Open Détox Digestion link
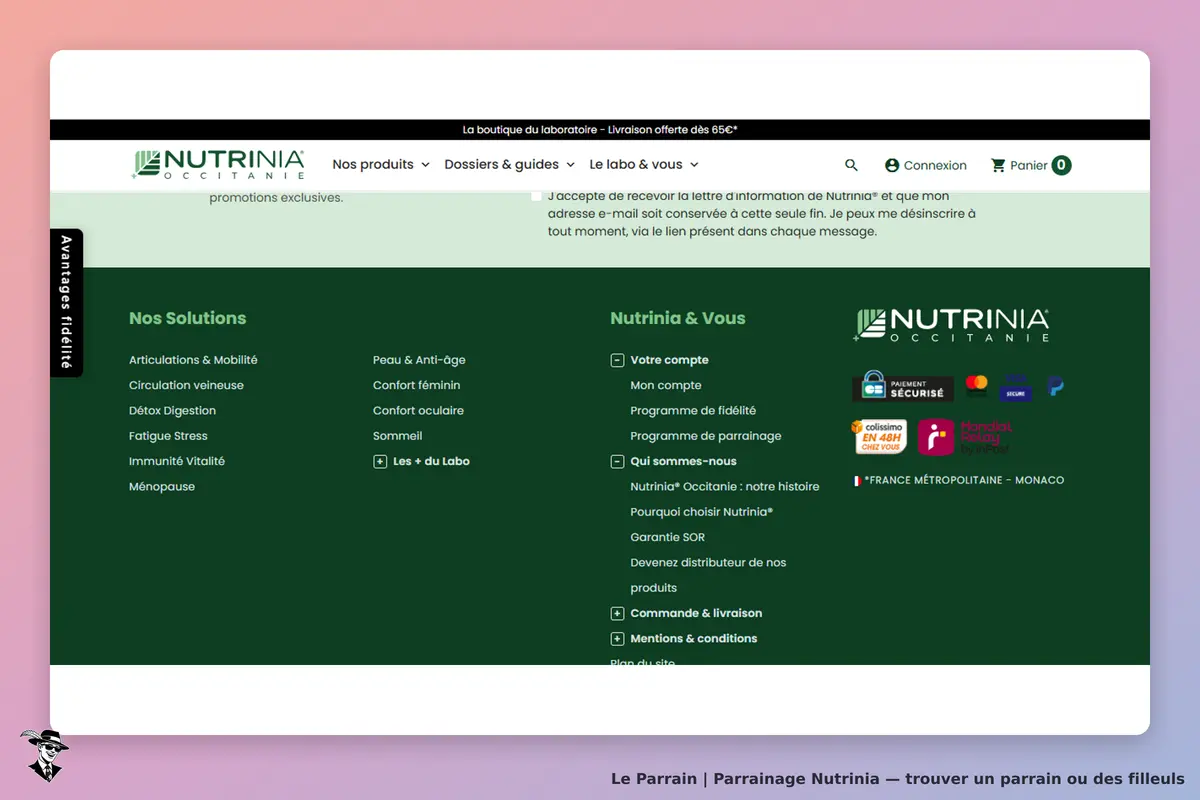Image resolution: width=1200 pixels, height=800 pixels. 172,410
